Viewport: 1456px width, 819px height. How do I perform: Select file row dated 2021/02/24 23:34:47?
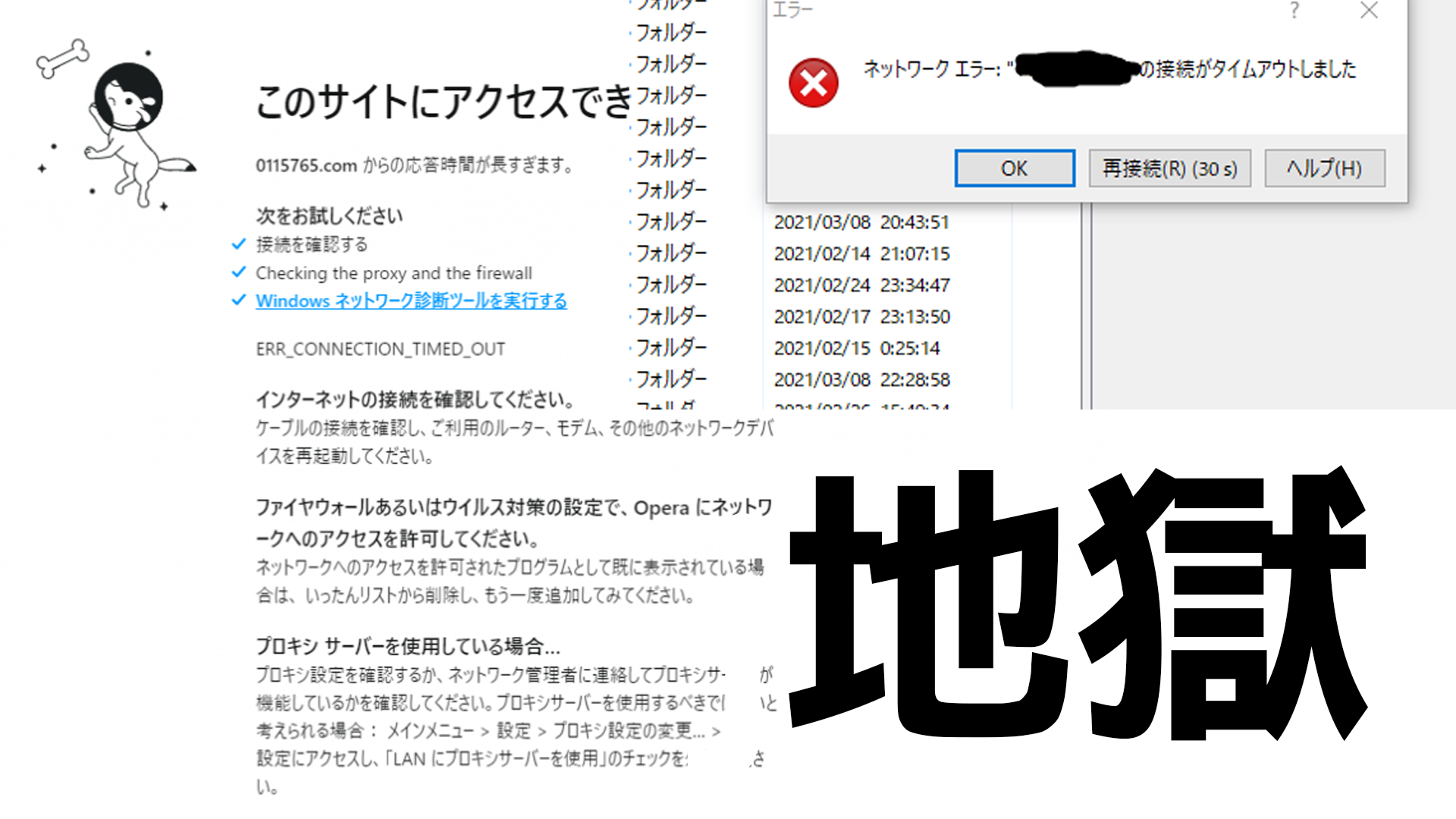[x=861, y=285]
